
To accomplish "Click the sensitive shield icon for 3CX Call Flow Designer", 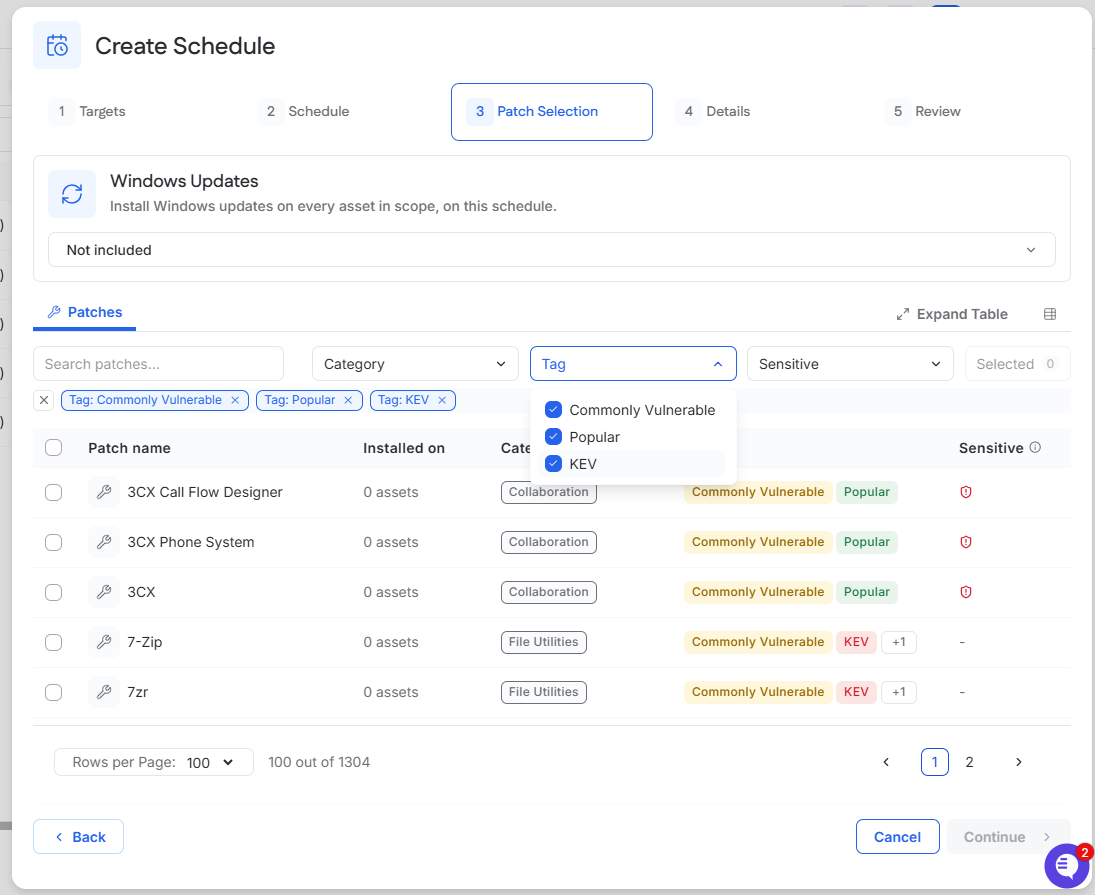I will pyautogui.click(x=966, y=492).
